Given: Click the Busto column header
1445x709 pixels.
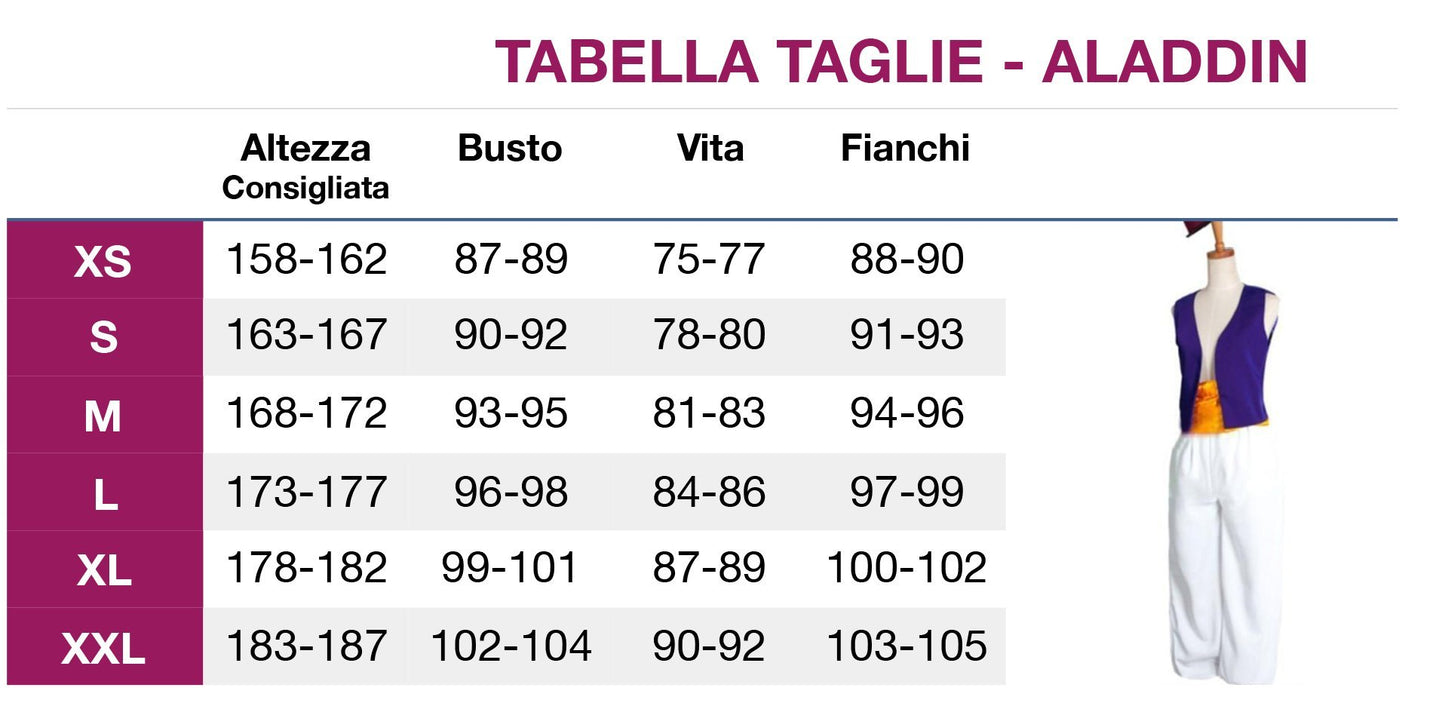Looking at the screenshot, I should pyautogui.click(x=510, y=148).
